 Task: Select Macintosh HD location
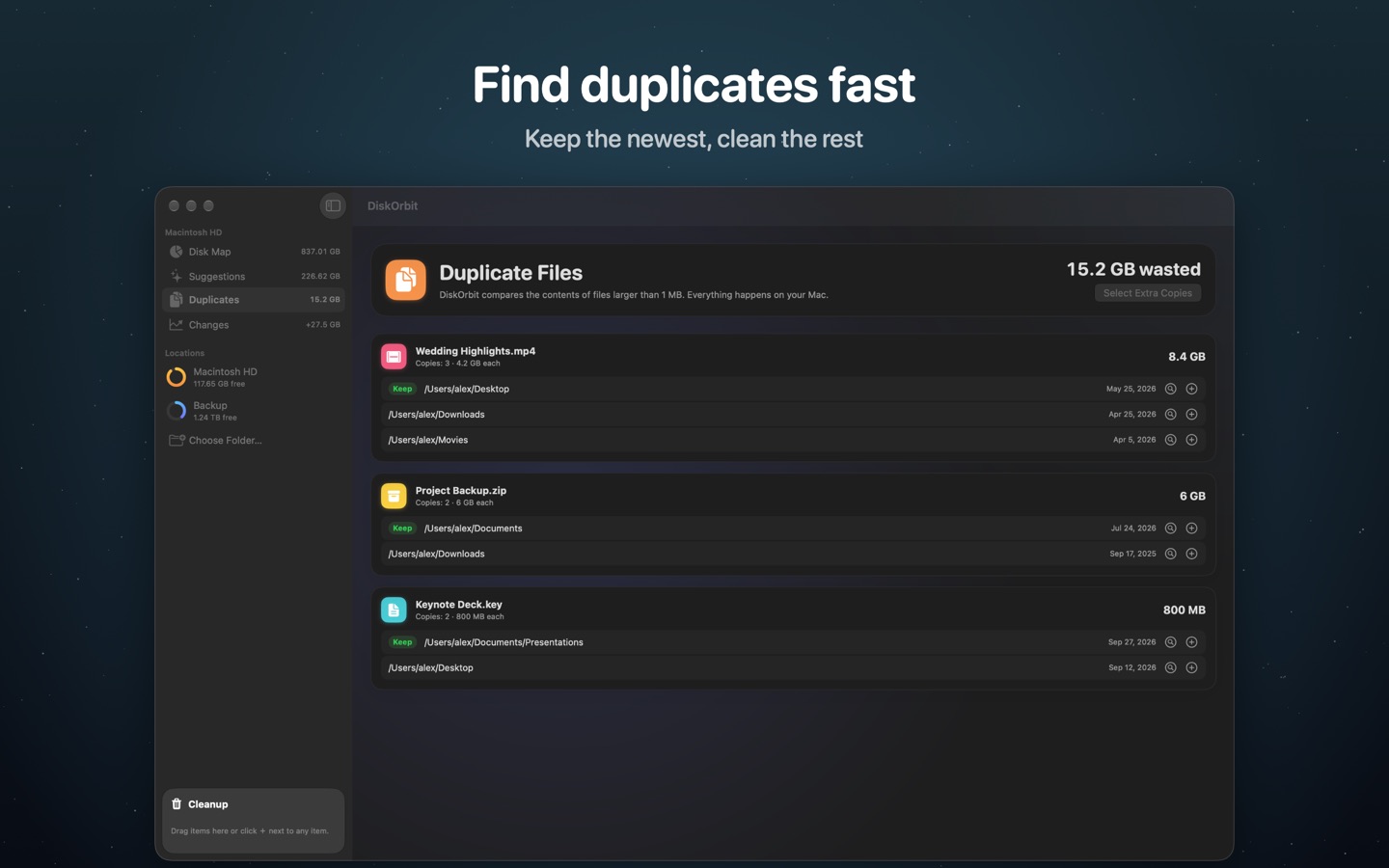point(254,376)
